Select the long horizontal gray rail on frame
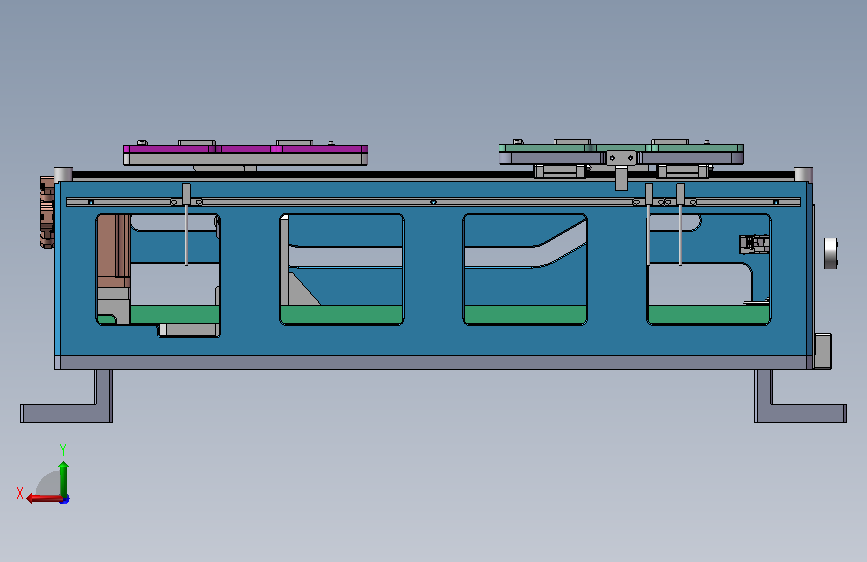Screen dimensions: 867x562 point(433,202)
